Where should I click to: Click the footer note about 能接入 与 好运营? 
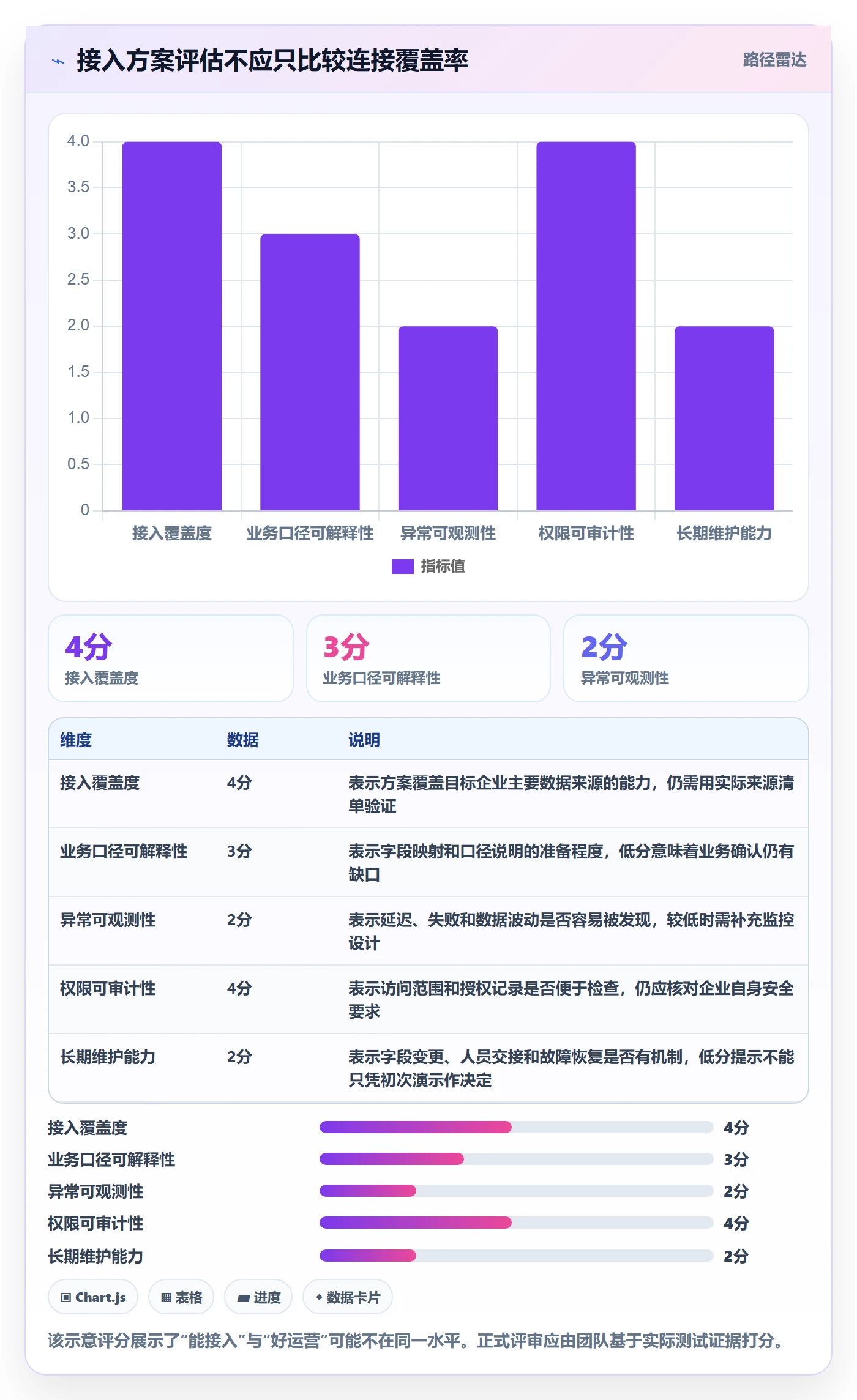tap(417, 1341)
